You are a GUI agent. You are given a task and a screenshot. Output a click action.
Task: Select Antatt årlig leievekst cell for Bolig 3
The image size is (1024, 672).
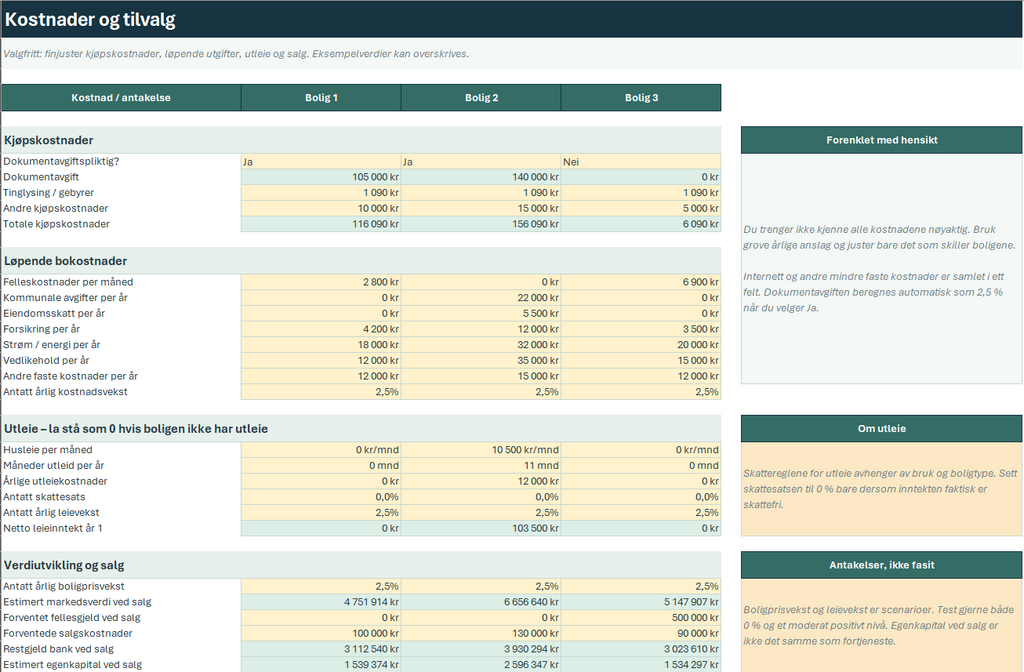(x=641, y=513)
